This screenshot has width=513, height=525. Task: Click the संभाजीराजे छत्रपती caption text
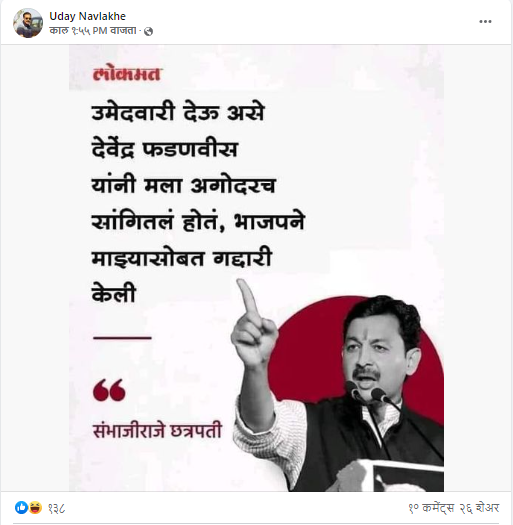(157, 431)
